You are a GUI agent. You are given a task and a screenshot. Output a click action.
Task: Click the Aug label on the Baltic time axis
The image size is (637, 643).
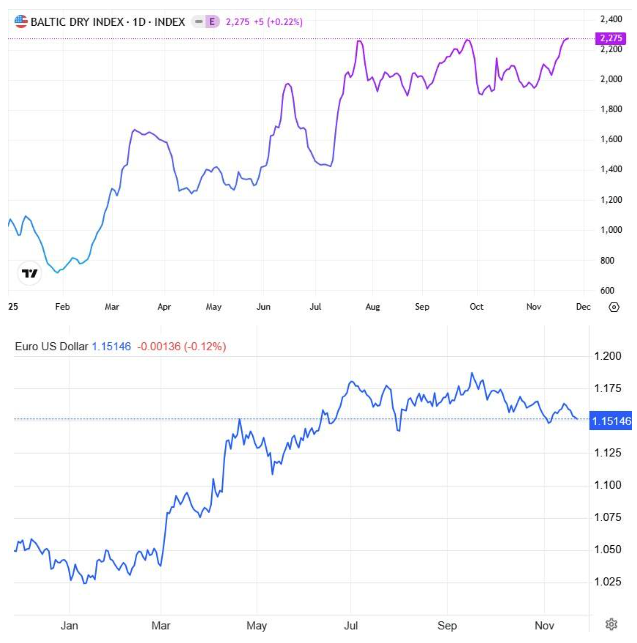372,307
